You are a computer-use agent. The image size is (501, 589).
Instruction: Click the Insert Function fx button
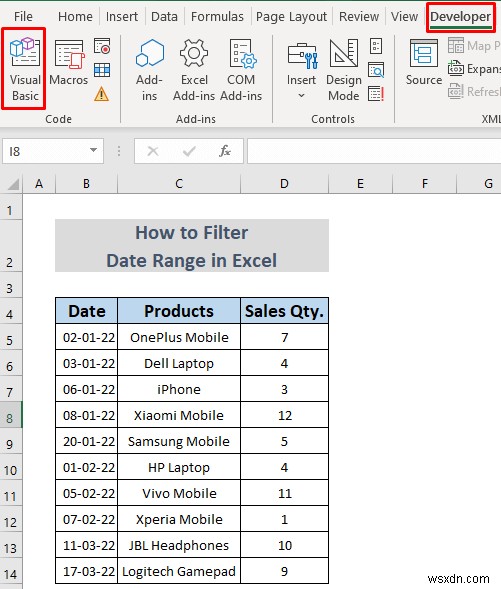coord(225,151)
